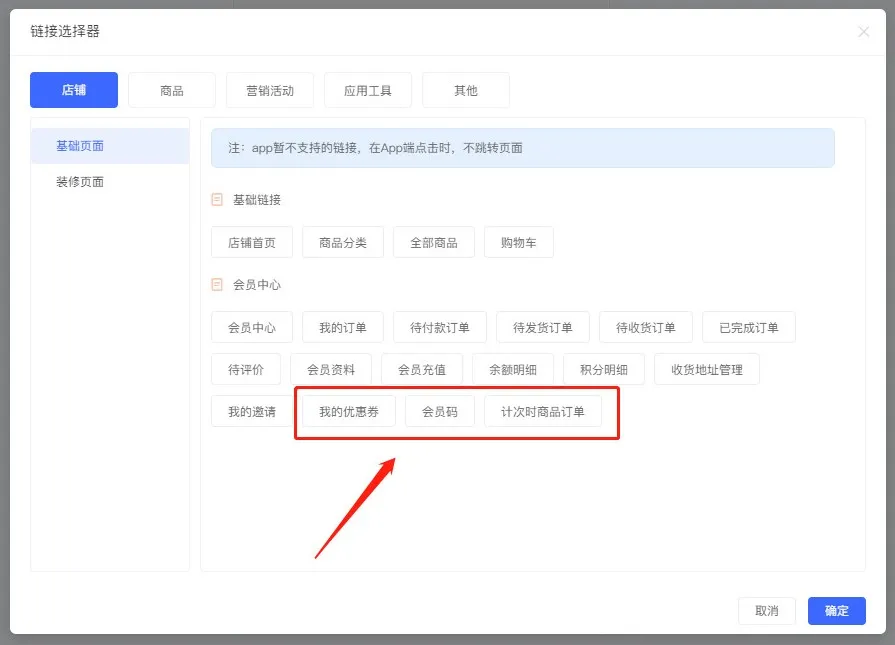The width and height of the screenshot is (895, 645).
Task: Select 计次时商品订单 option
Action: pos(543,412)
